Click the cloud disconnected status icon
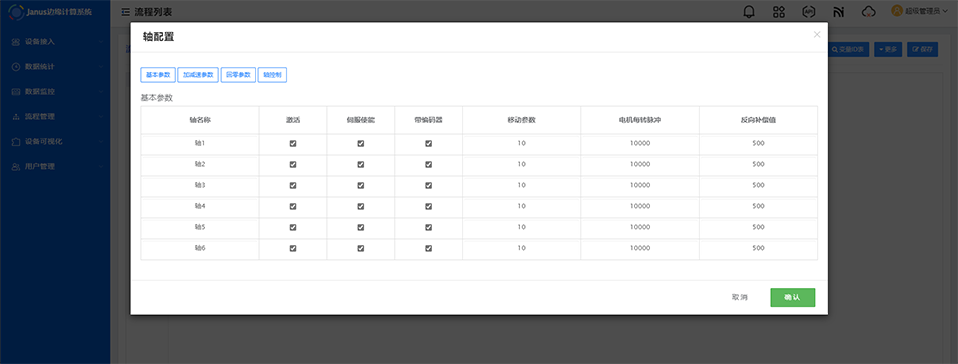 tap(868, 12)
